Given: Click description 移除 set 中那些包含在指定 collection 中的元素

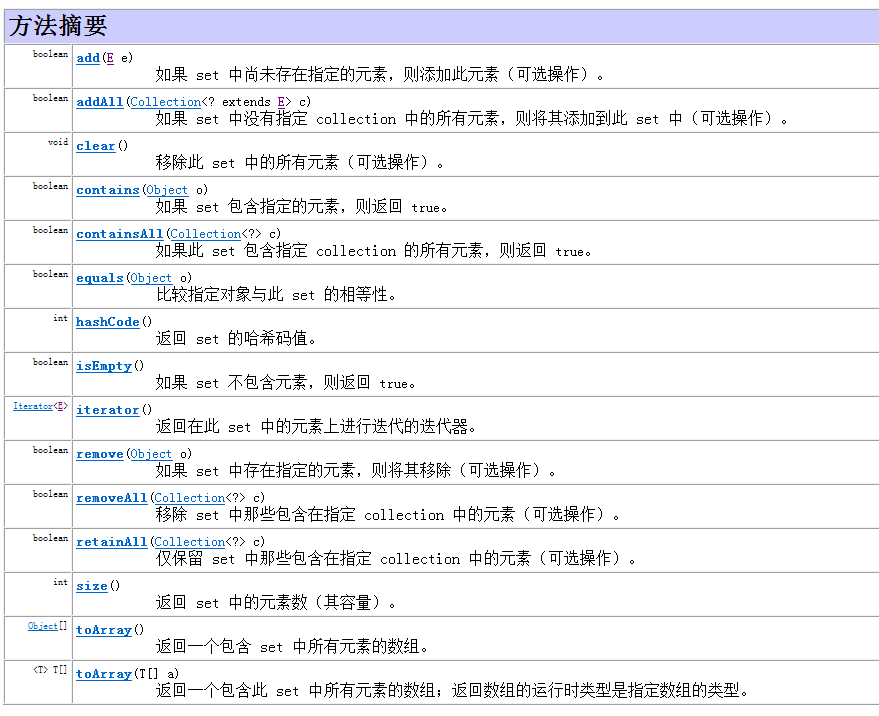Looking at the screenshot, I should coord(388,515).
